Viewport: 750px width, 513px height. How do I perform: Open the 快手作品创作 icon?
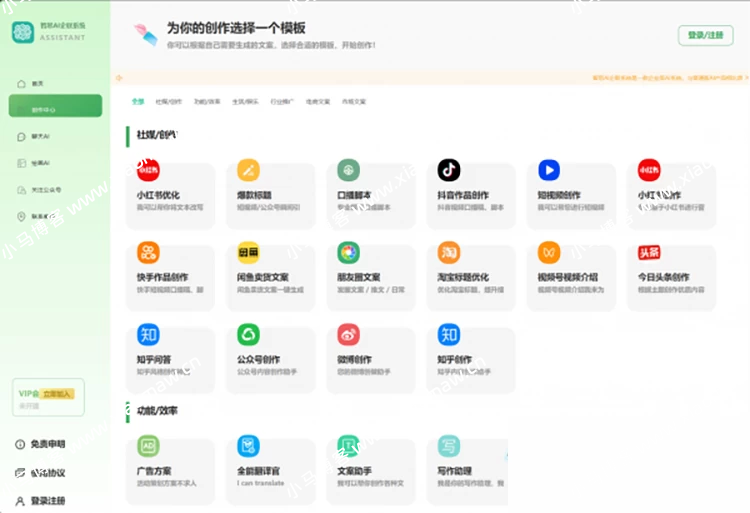tap(148, 252)
